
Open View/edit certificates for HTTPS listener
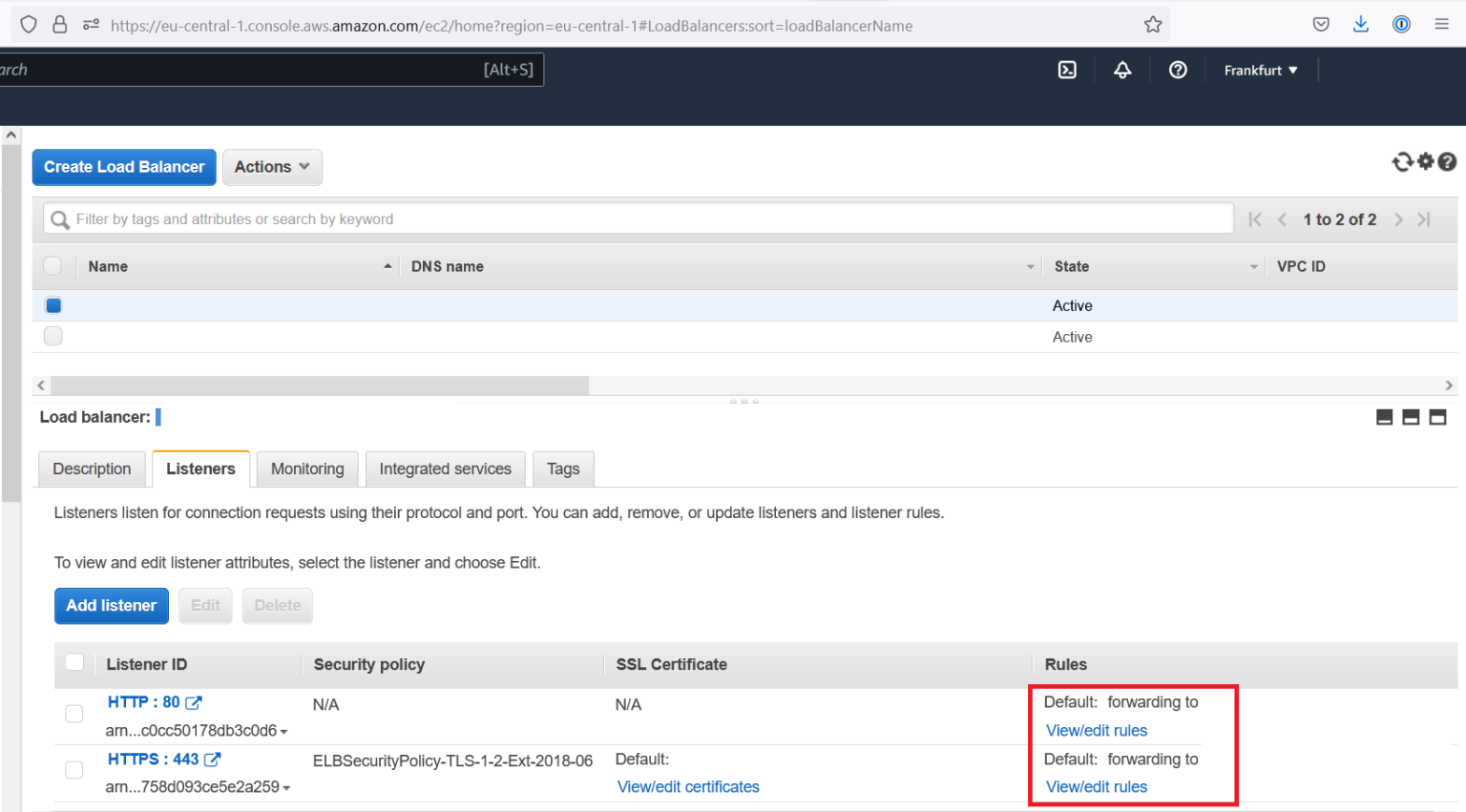(688, 786)
